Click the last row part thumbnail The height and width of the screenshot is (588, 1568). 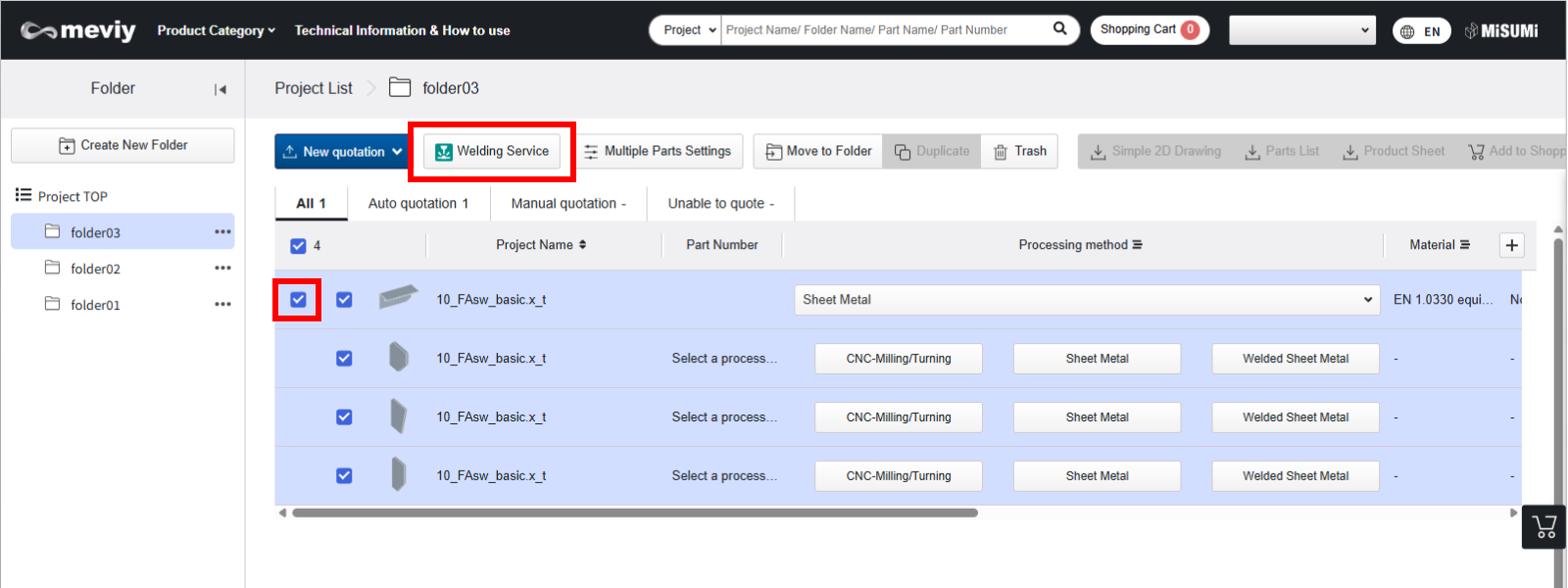click(x=398, y=474)
